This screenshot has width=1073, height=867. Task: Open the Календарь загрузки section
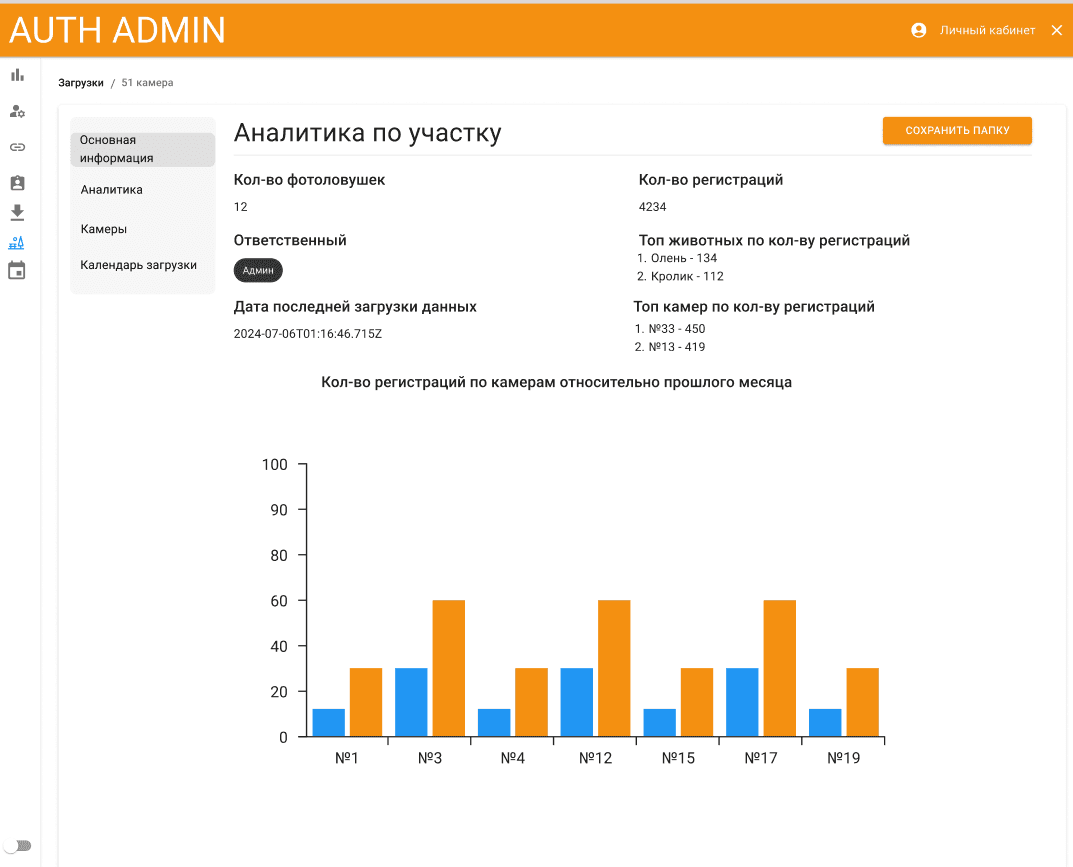click(x=138, y=265)
